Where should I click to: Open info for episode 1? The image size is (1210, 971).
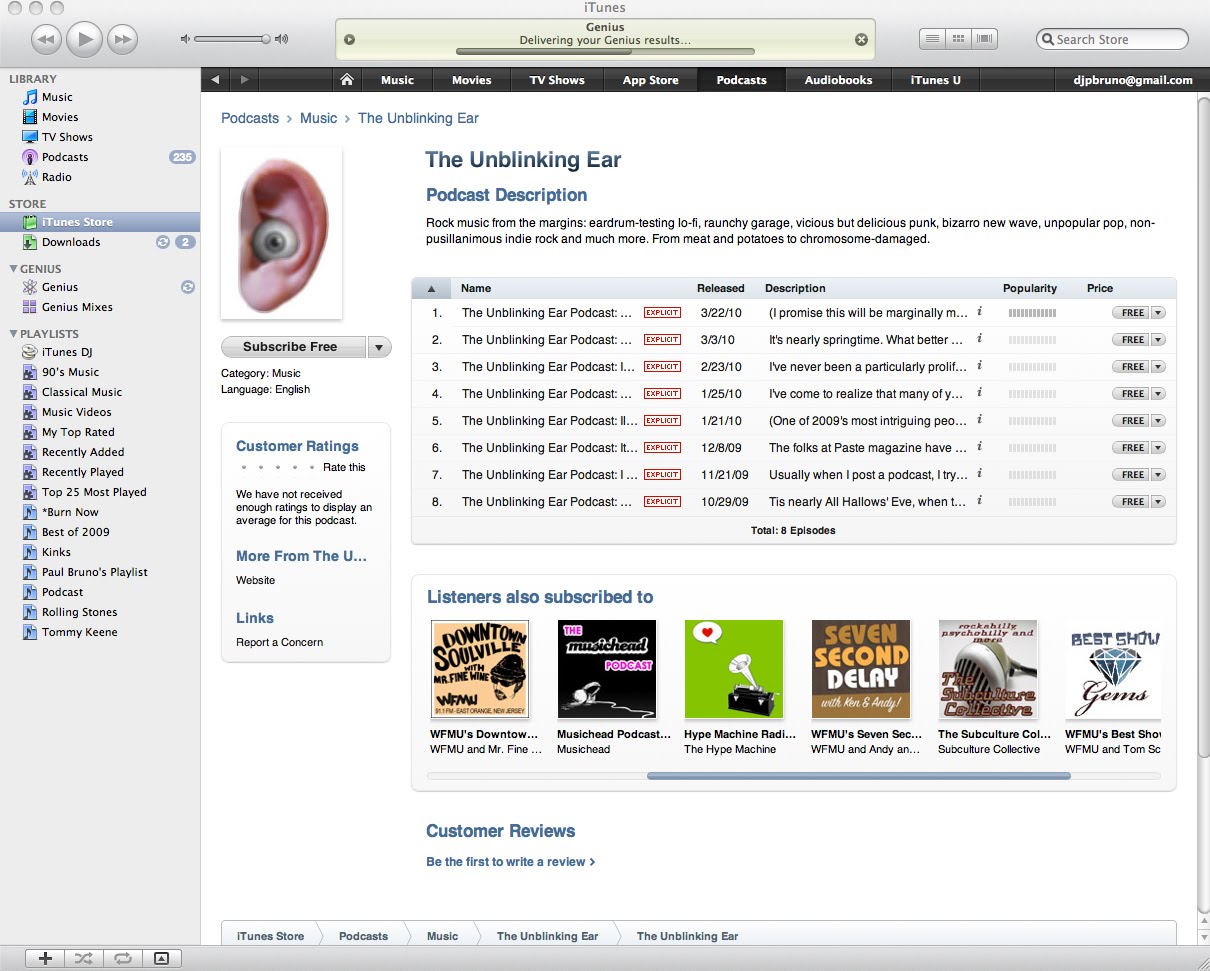979,311
